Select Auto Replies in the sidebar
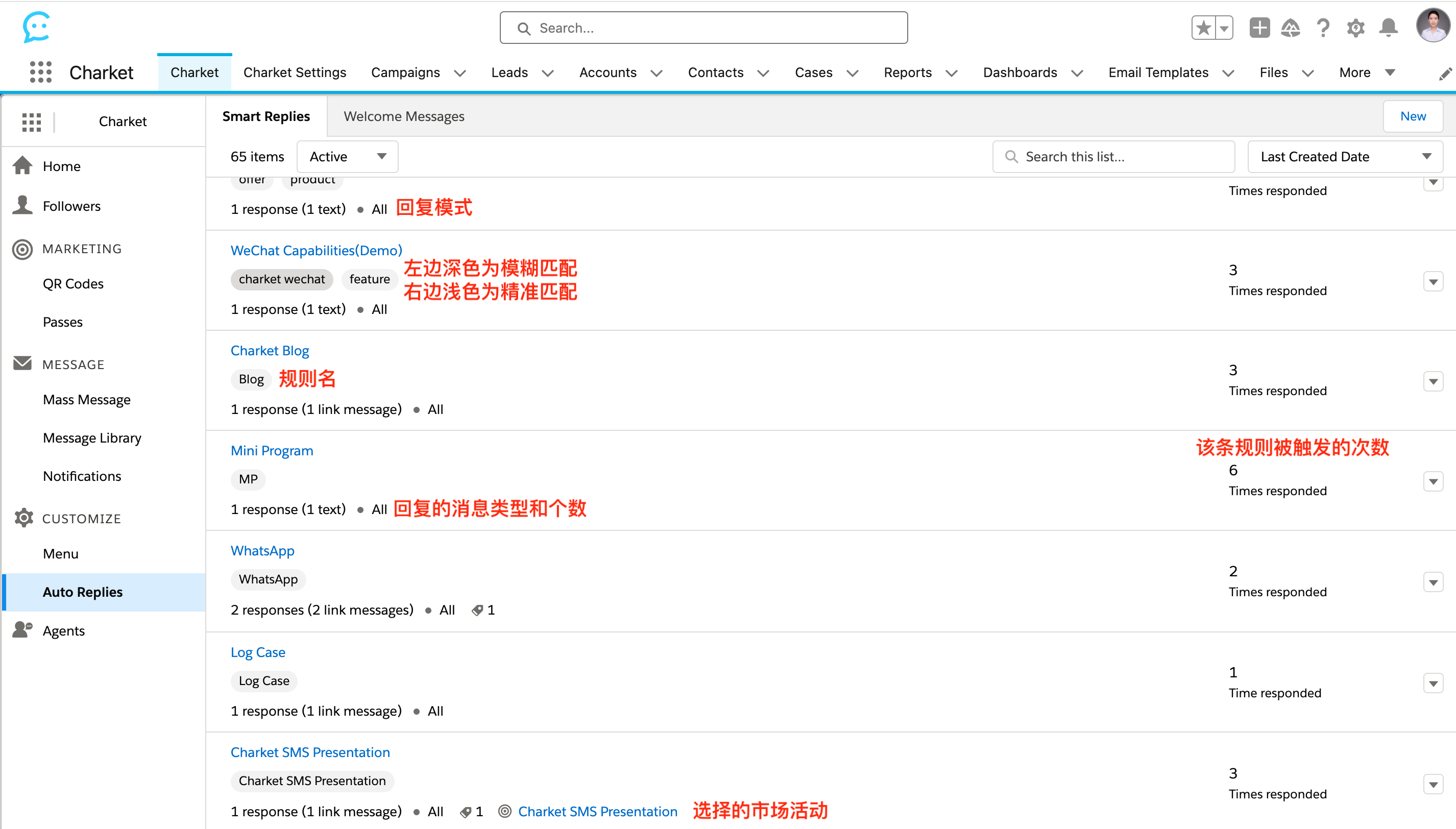The image size is (1456, 829). [104, 592]
